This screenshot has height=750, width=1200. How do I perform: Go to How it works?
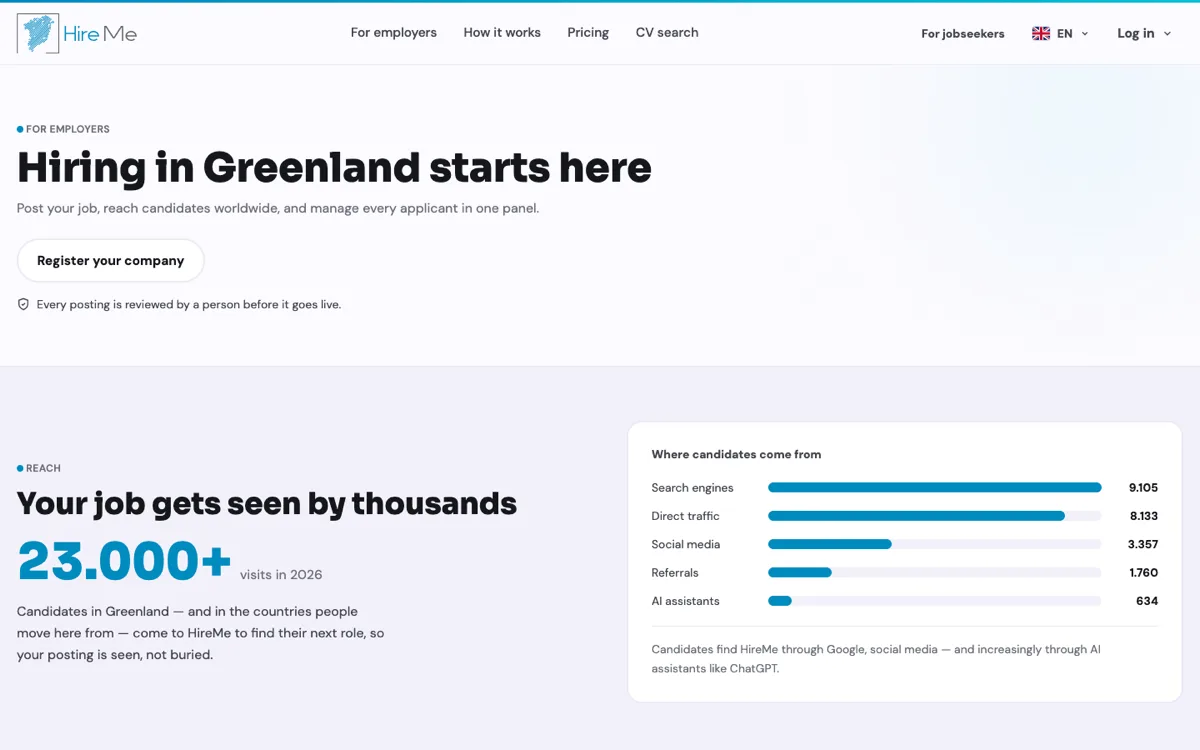502,33
